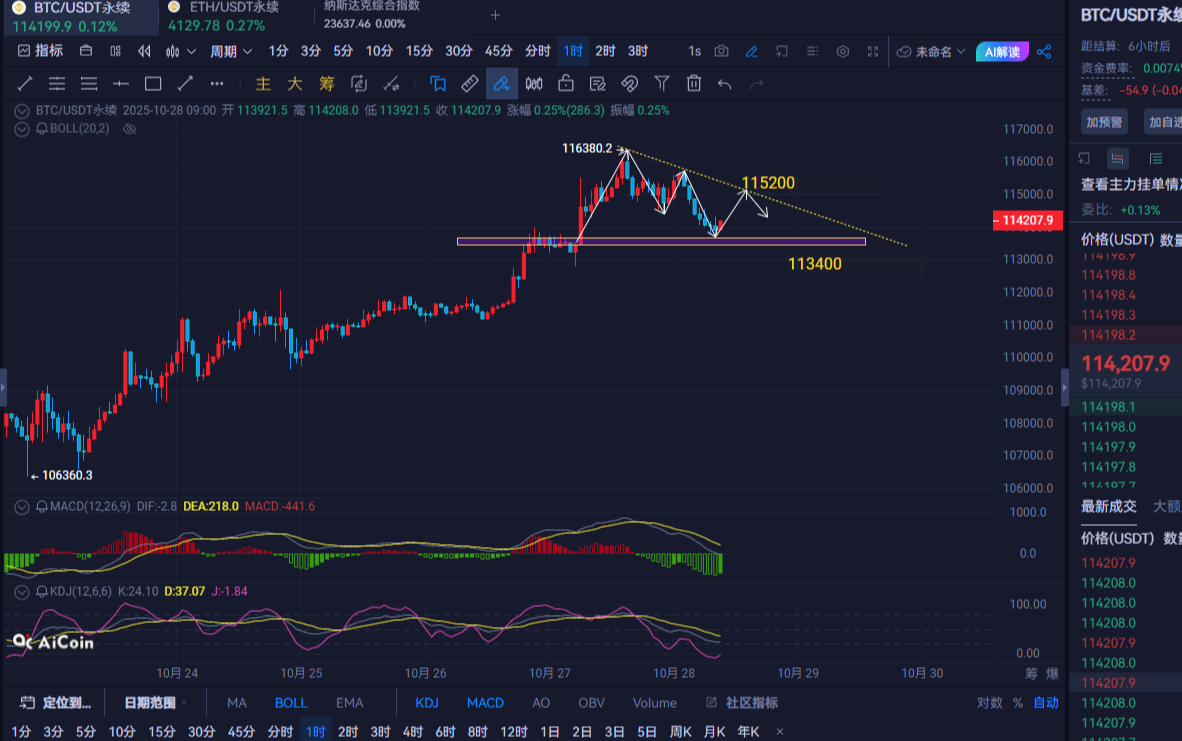This screenshot has height=741, width=1182.
Task: Select the ruler measurement tool
Action: [x=468, y=84]
